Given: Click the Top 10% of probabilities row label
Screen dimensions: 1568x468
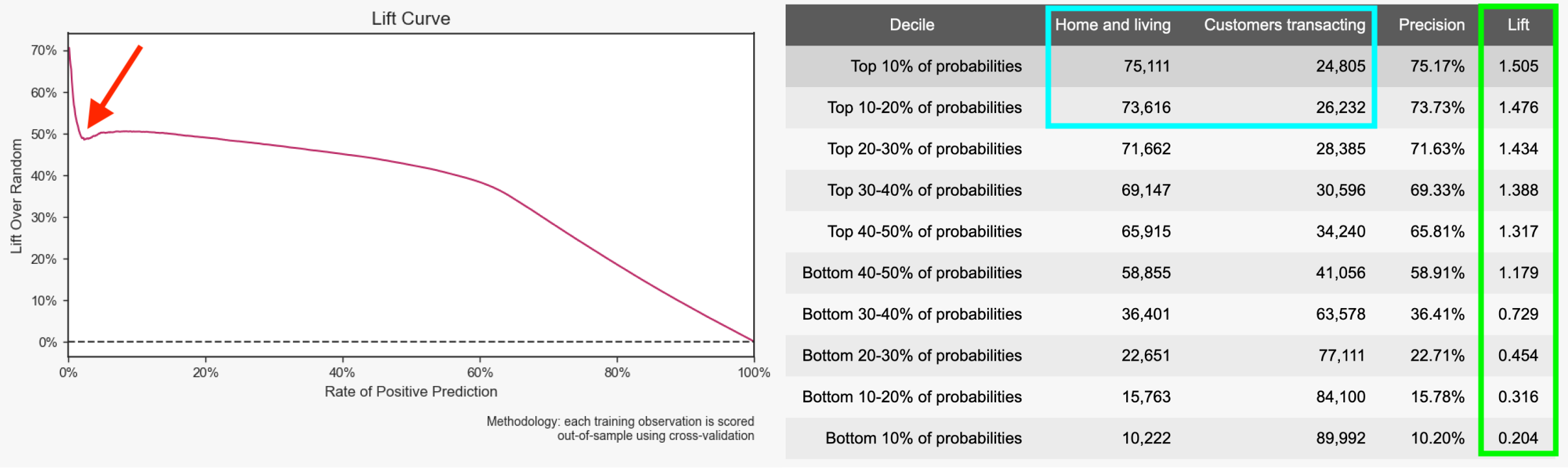Looking at the screenshot, I should coord(936,66).
